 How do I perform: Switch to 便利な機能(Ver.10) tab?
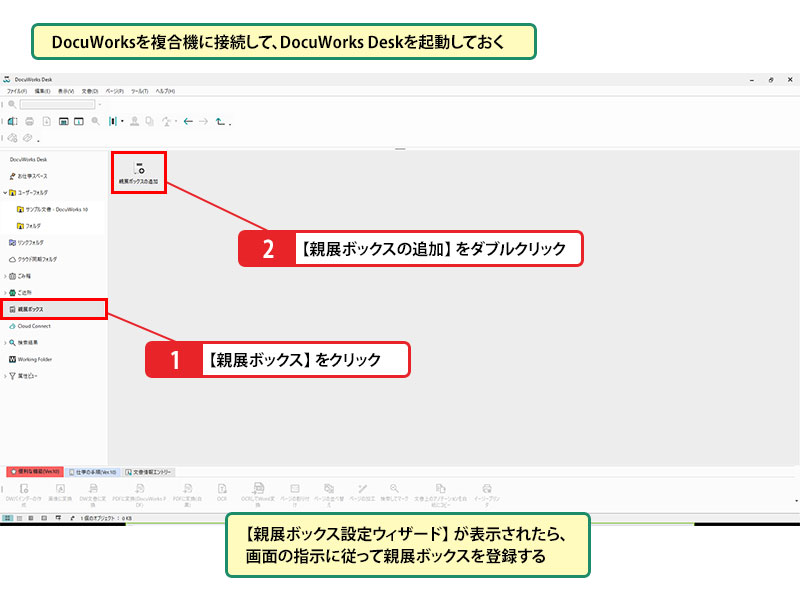(35, 472)
